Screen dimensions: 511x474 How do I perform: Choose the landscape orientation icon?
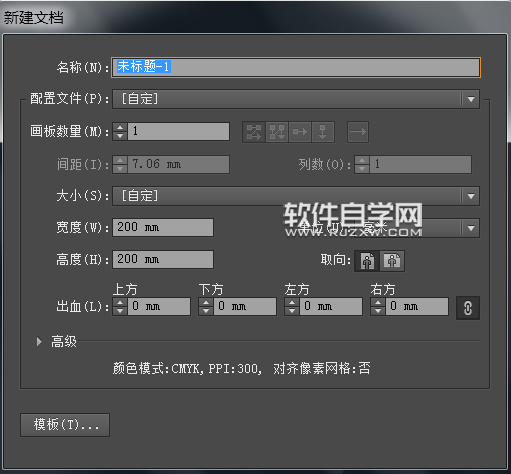pos(392,261)
